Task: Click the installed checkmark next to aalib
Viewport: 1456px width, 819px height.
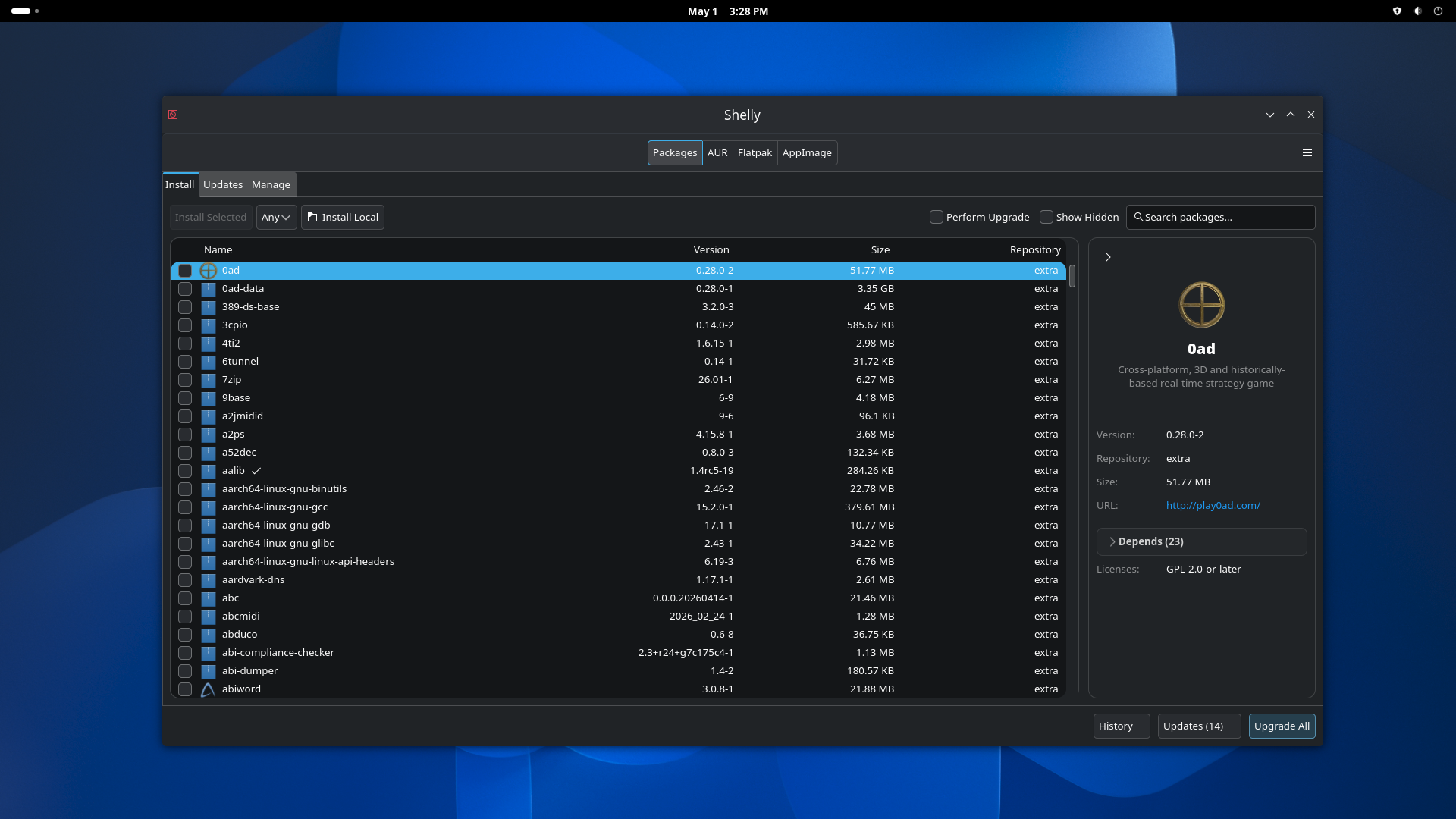Action: (256, 471)
